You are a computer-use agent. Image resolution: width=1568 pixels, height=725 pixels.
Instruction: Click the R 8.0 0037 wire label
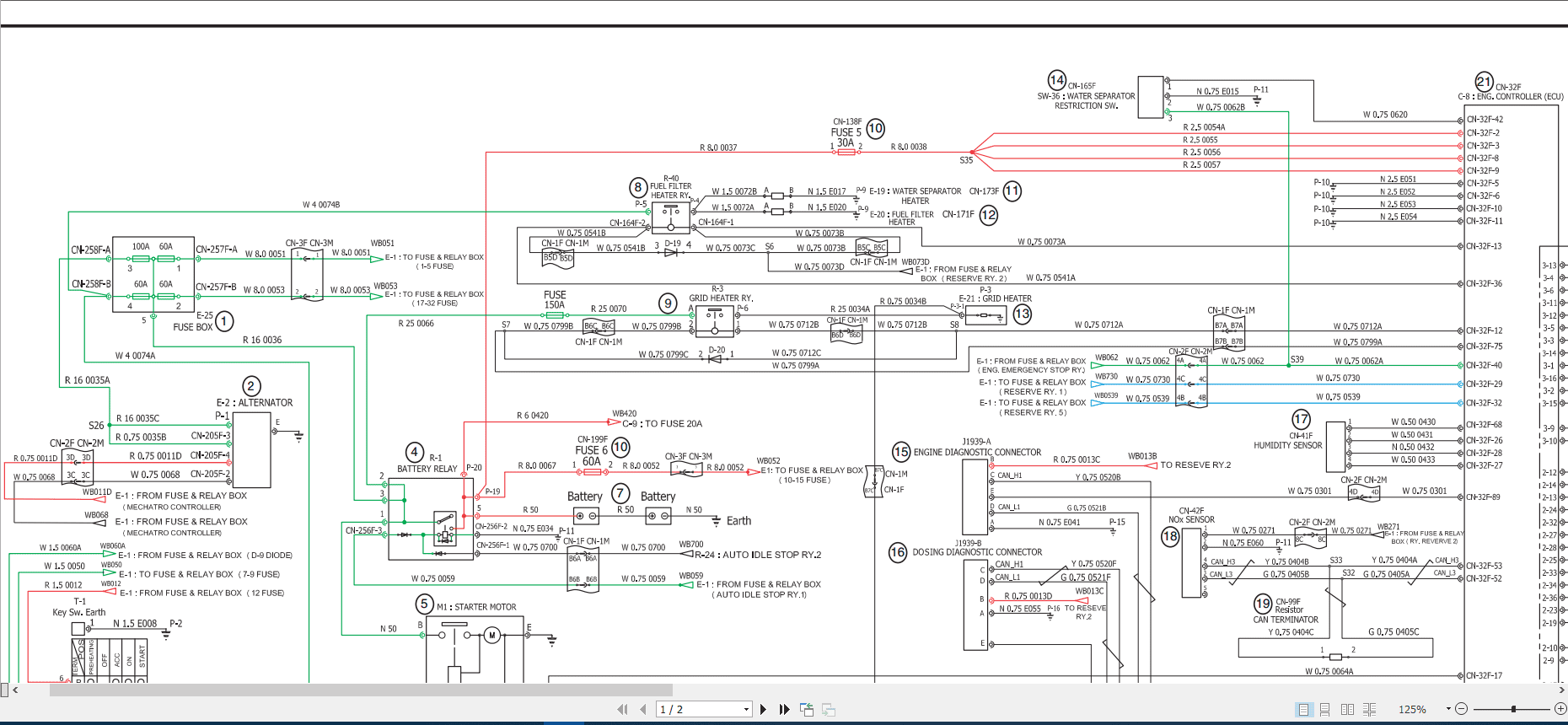click(x=718, y=148)
